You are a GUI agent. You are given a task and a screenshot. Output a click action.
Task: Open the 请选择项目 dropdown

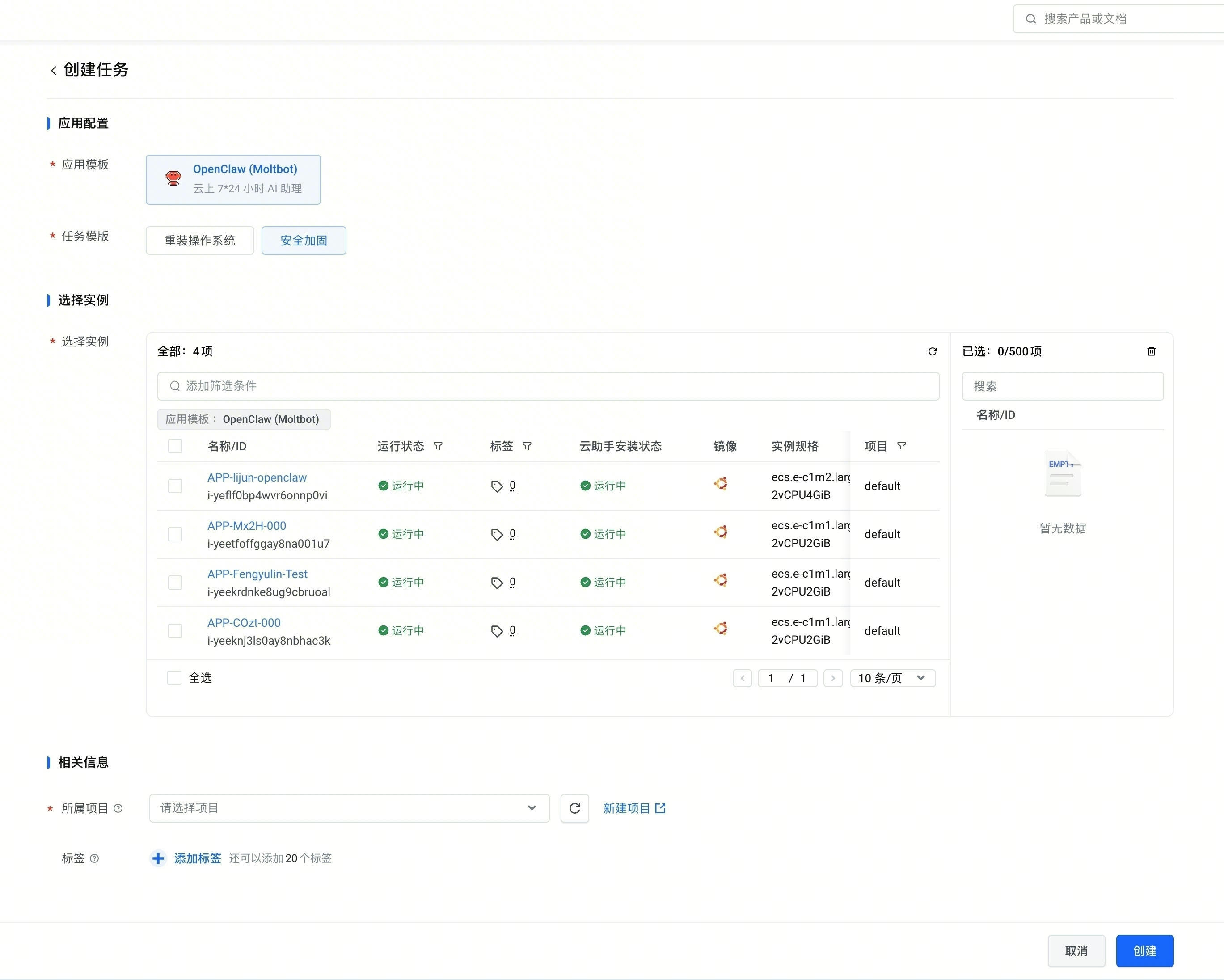pyautogui.click(x=349, y=808)
